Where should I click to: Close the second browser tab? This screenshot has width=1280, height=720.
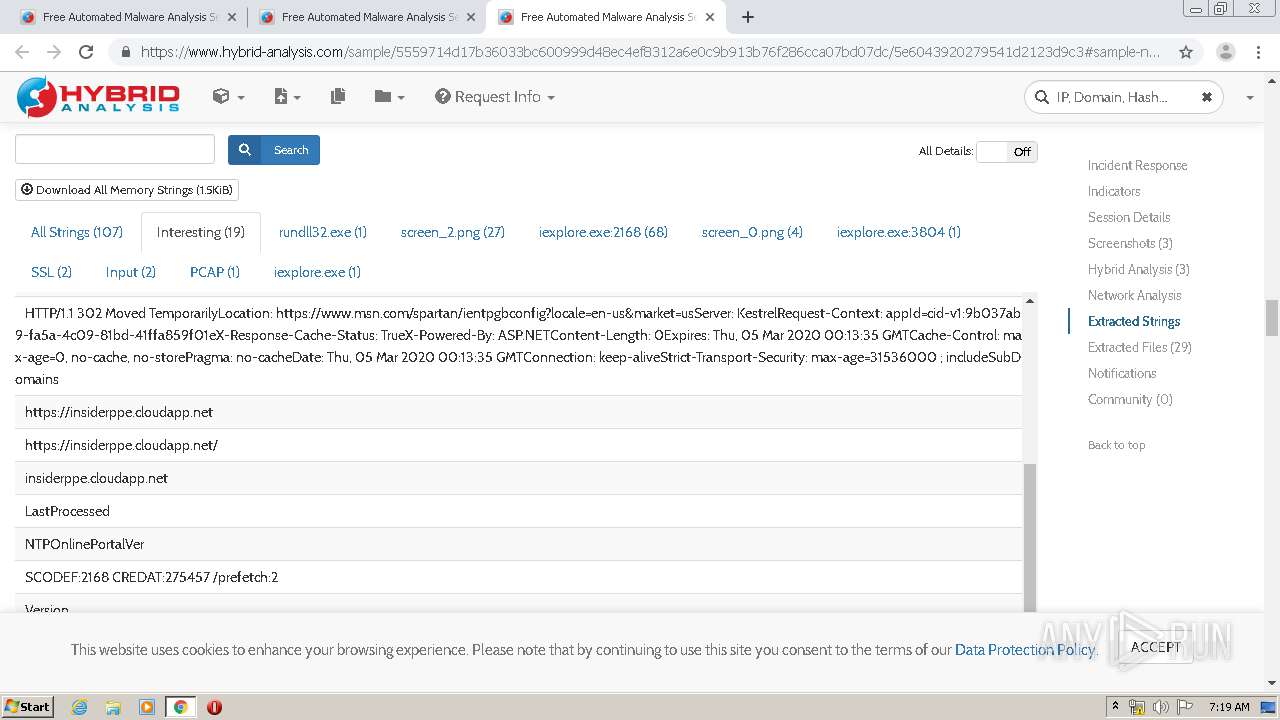pyautogui.click(x=470, y=17)
